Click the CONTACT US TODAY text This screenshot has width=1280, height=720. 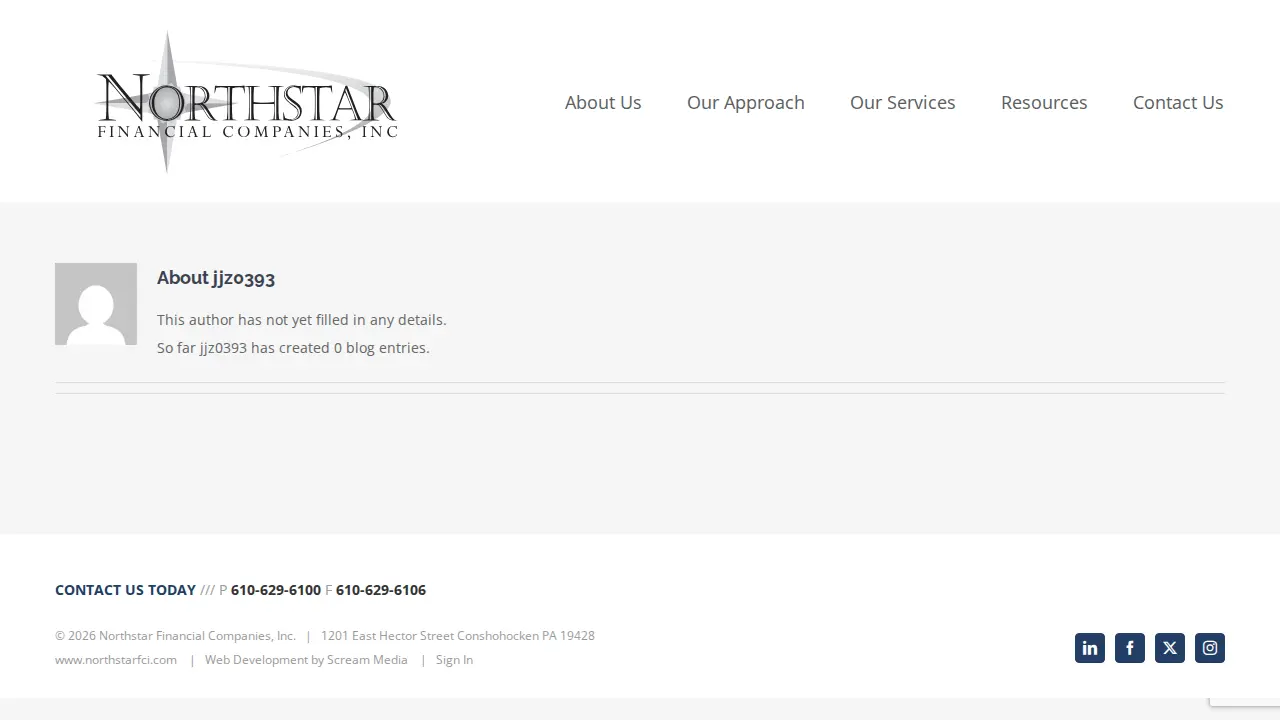[125, 590]
